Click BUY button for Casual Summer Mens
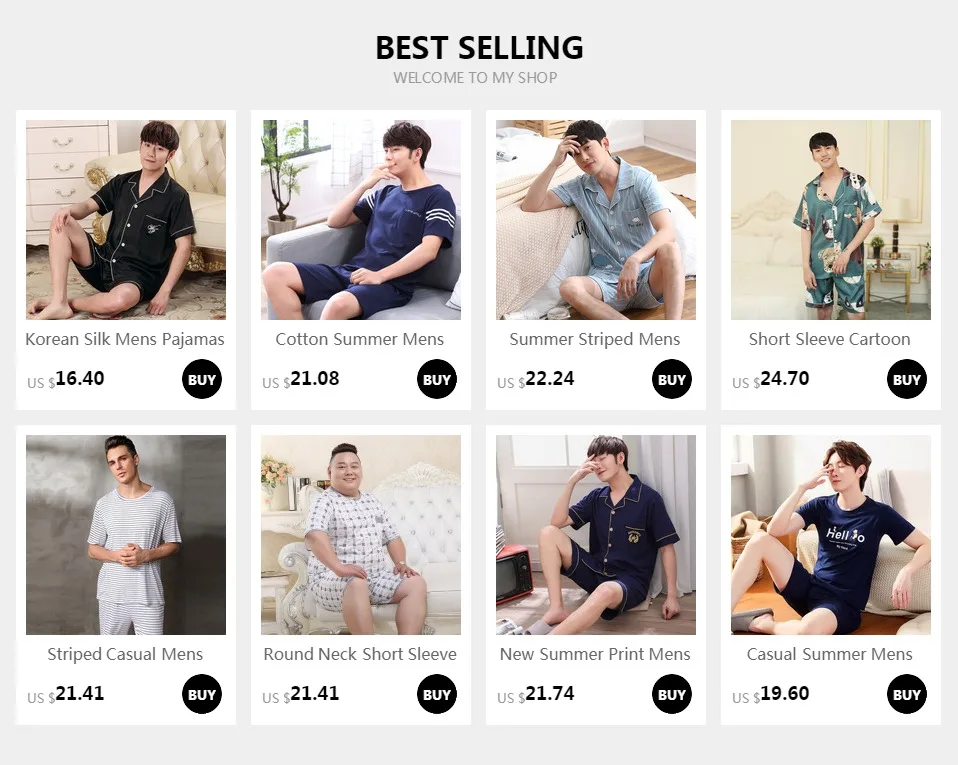958x765 pixels. click(x=907, y=694)
